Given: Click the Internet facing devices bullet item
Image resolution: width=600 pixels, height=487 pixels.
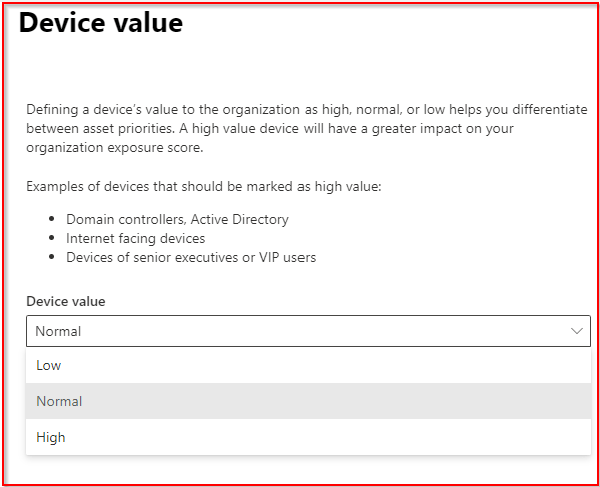Looking at the screenshot, I should (x=135, y=238).
